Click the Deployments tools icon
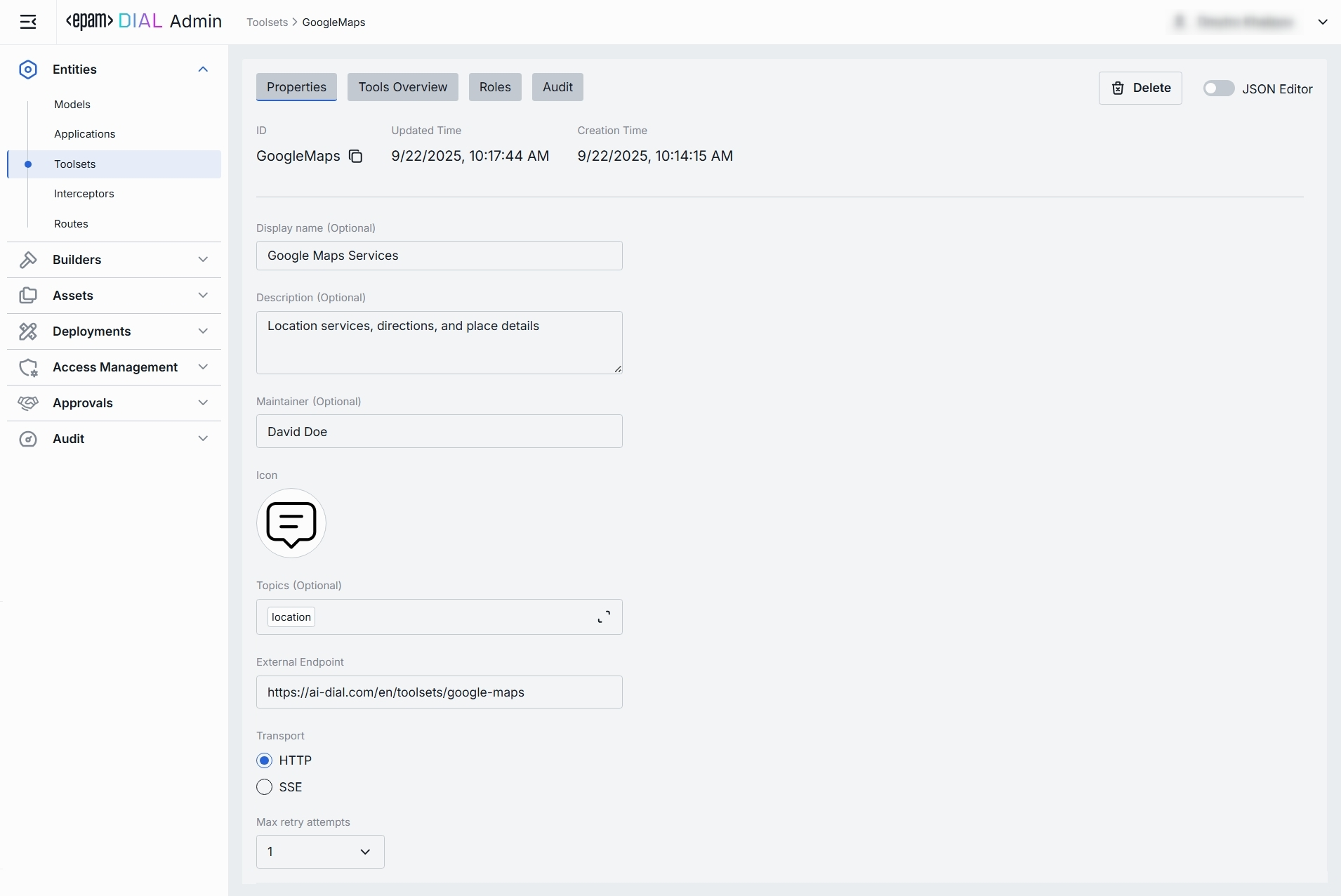 click(28, 331)
